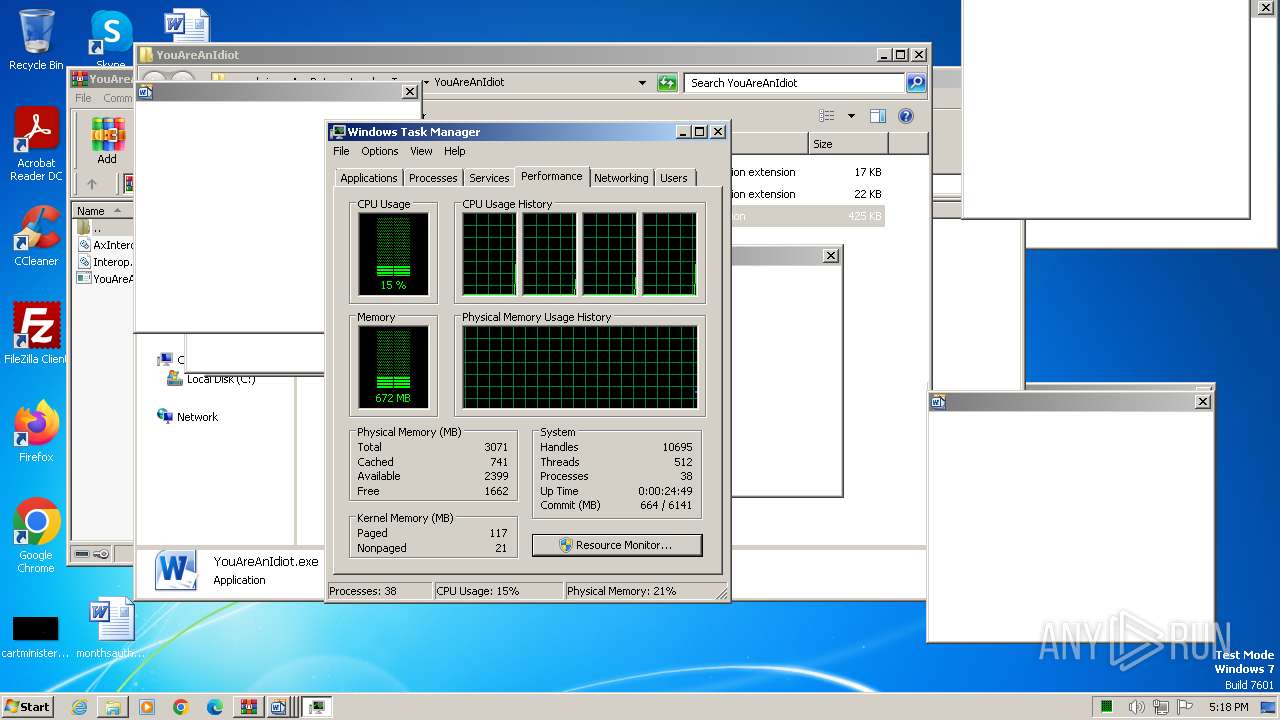Open WinRAR File menu
The image size is (1280, 720).
(83, 98)
